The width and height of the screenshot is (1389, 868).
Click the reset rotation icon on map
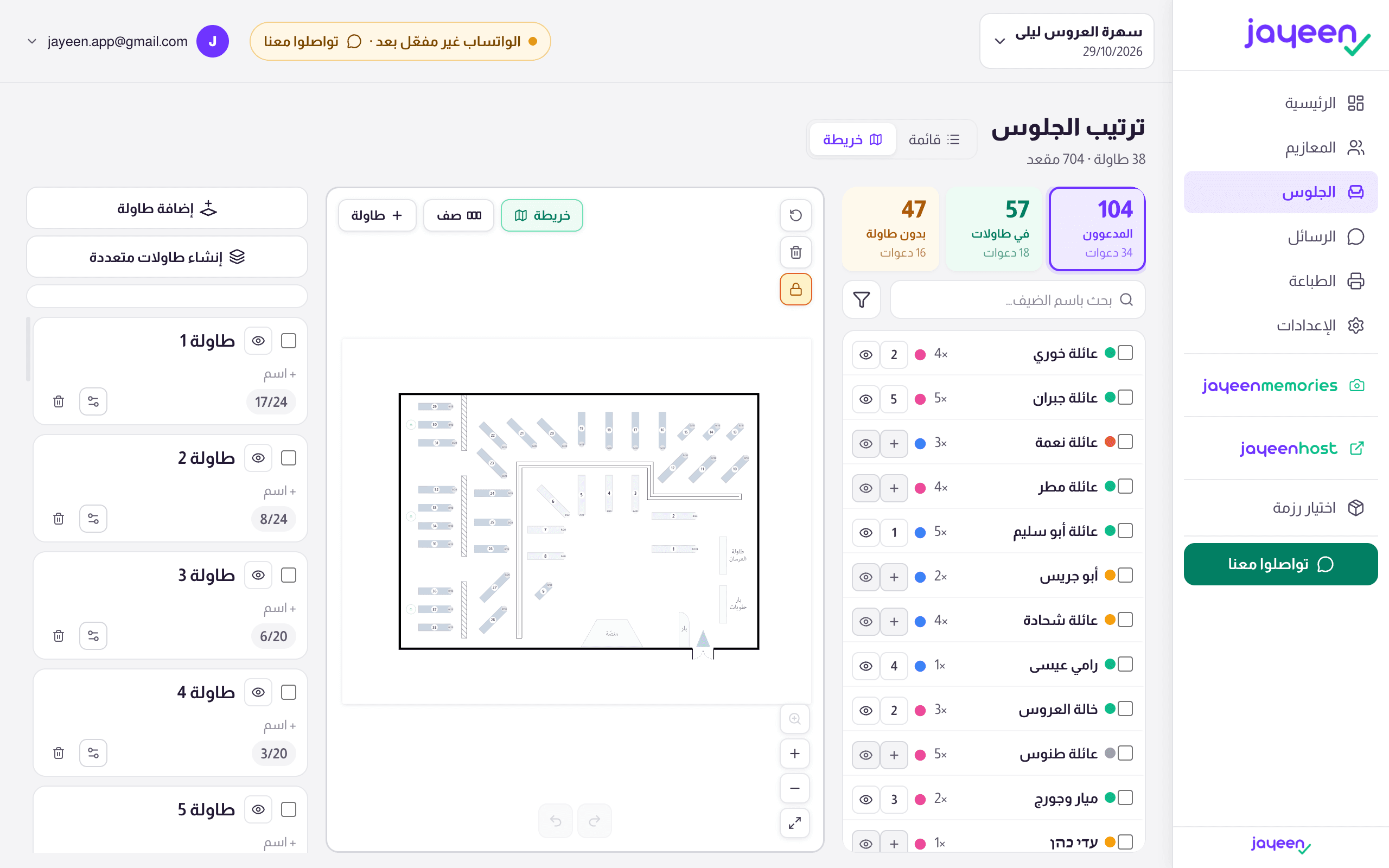(x=795, y=215)
